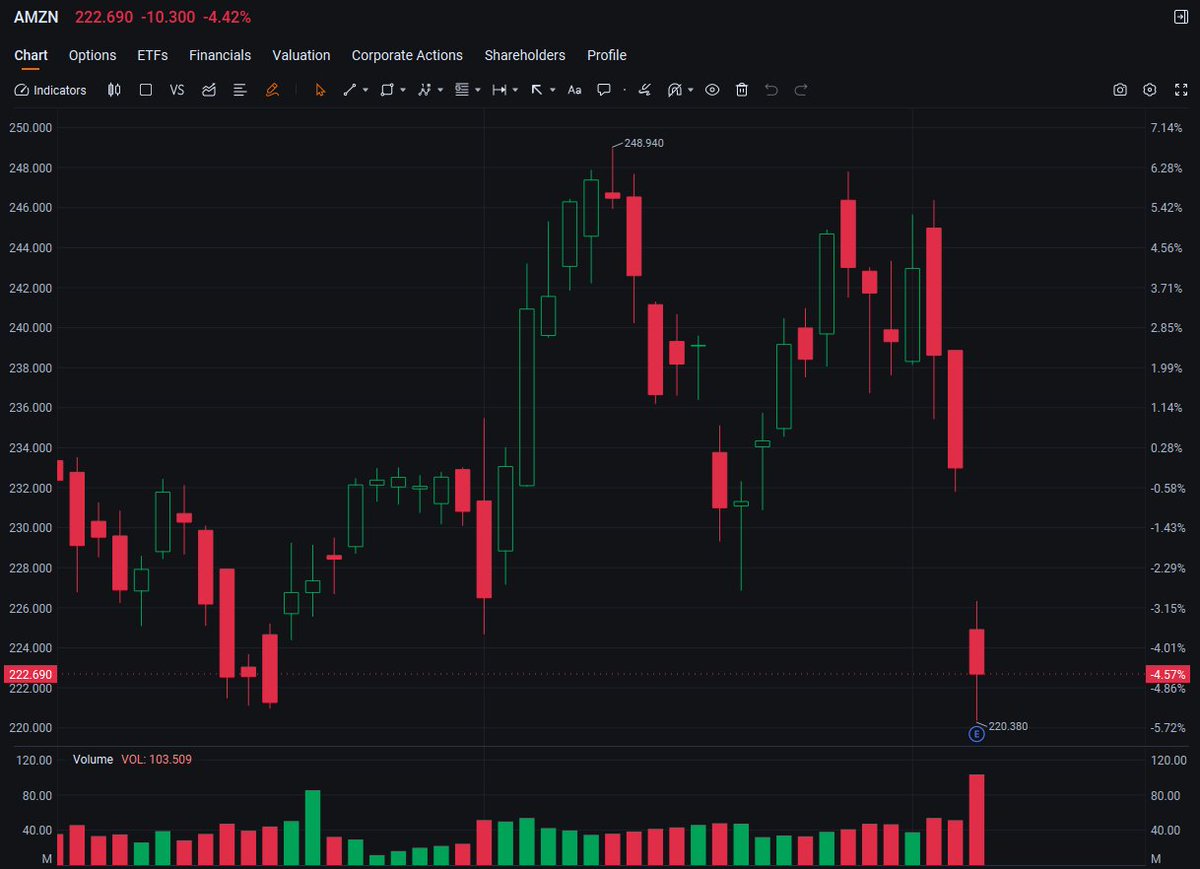1200x869 pixels.
Task: Select the orange cursor pointer tool
Action: pos(320,90)
